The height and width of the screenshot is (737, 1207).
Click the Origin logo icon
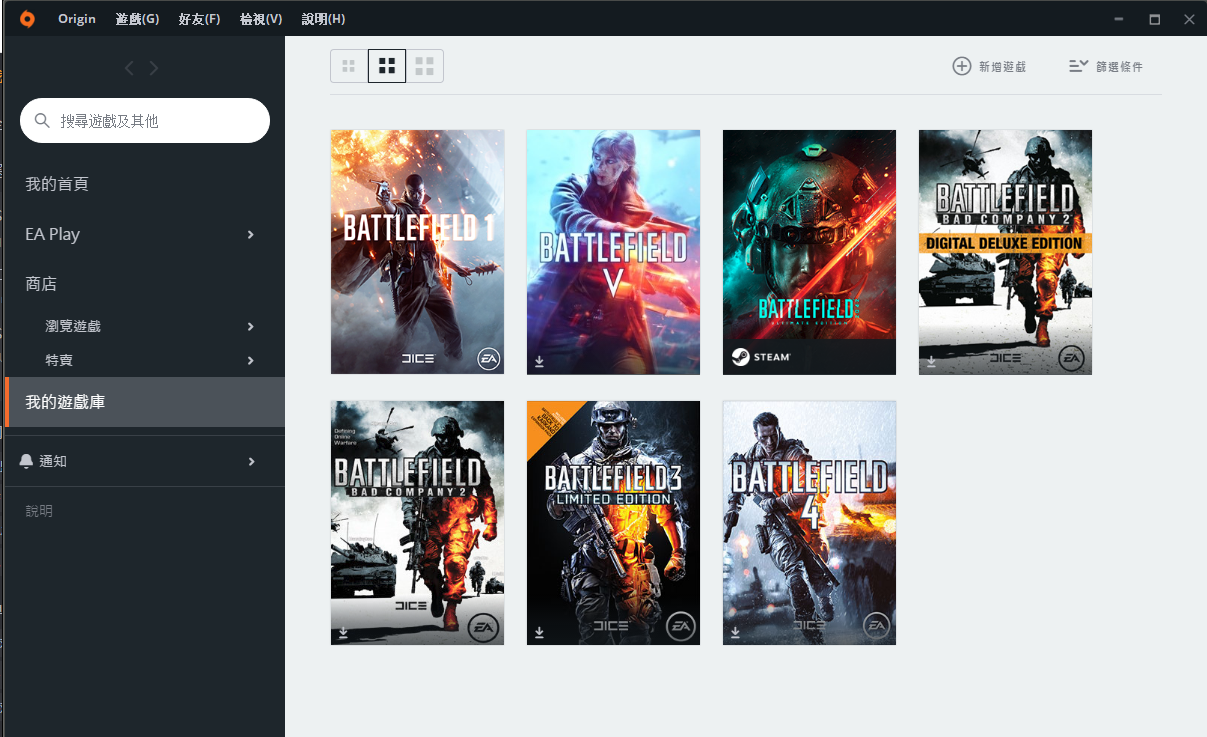pyautogui.click(x=27, y=19)
